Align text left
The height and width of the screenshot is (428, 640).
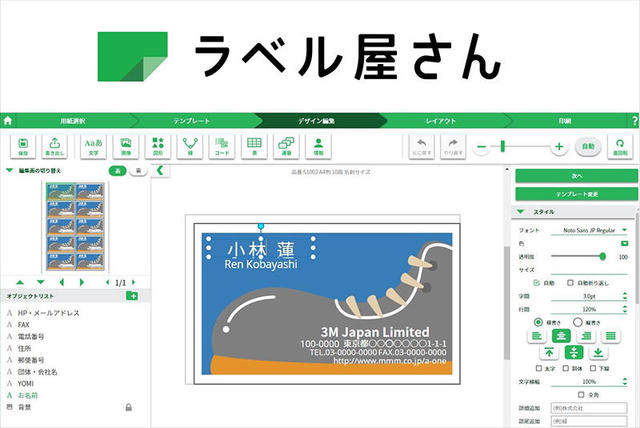tap(537, 336)
